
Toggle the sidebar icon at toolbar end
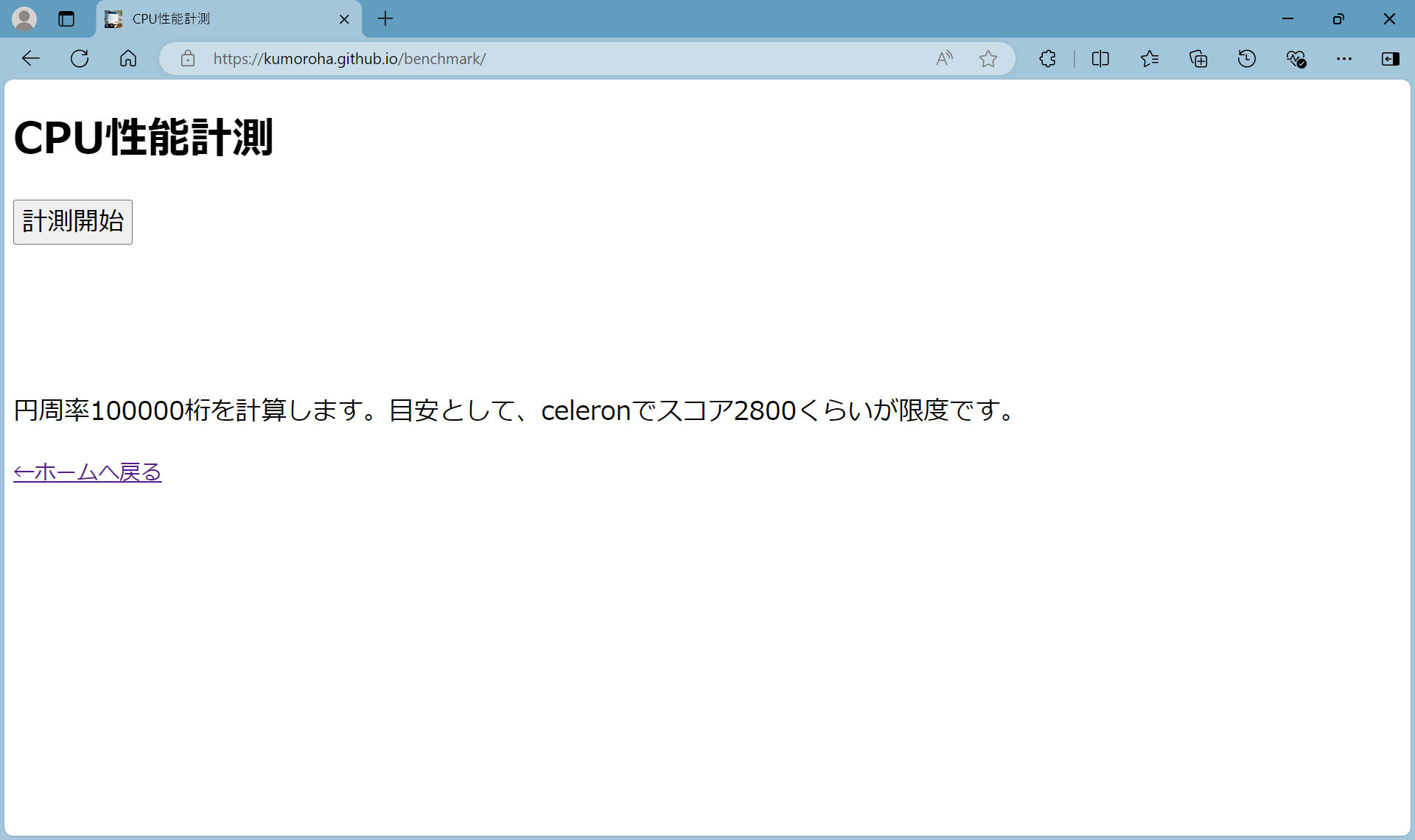tap(1391, 59)
